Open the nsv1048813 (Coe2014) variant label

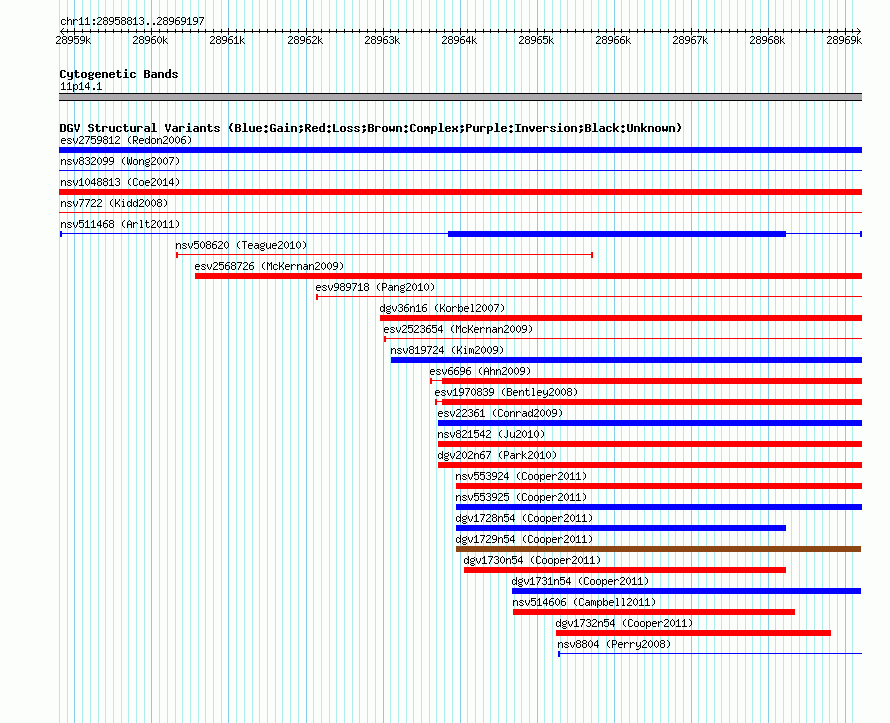click(120, 182)
